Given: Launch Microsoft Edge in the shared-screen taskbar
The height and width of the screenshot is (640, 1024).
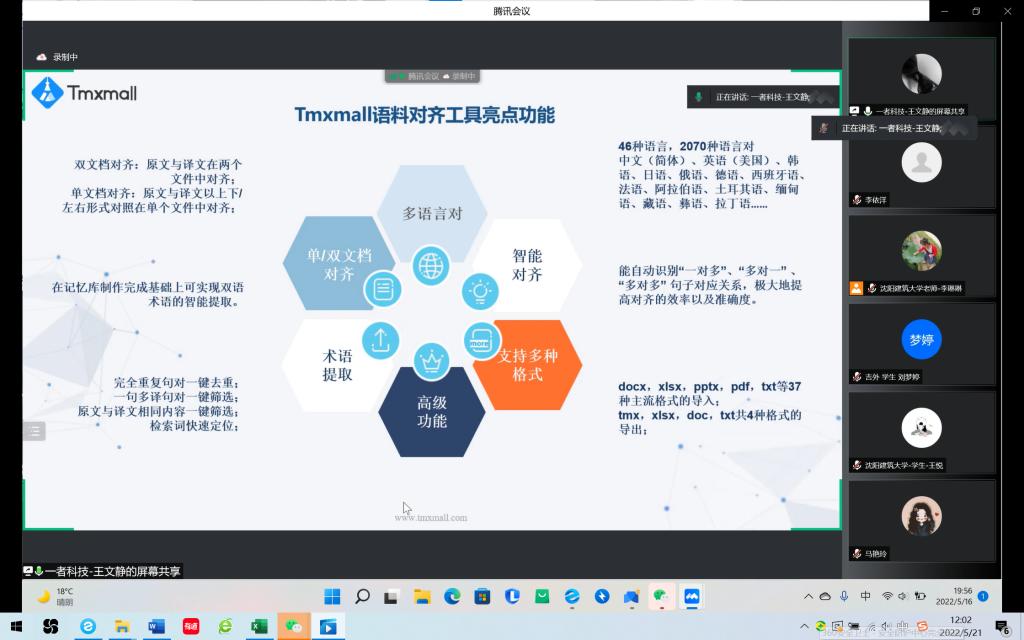Looking at the screenshot, I should pyautogui.click(x=452, y=596).
